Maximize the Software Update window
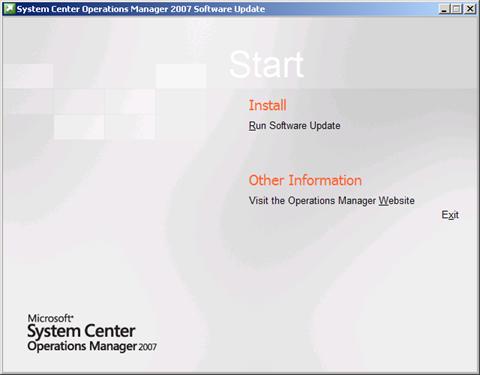Image resolution: width=480 pixels, height=375 pixels. tap(456, 9)
